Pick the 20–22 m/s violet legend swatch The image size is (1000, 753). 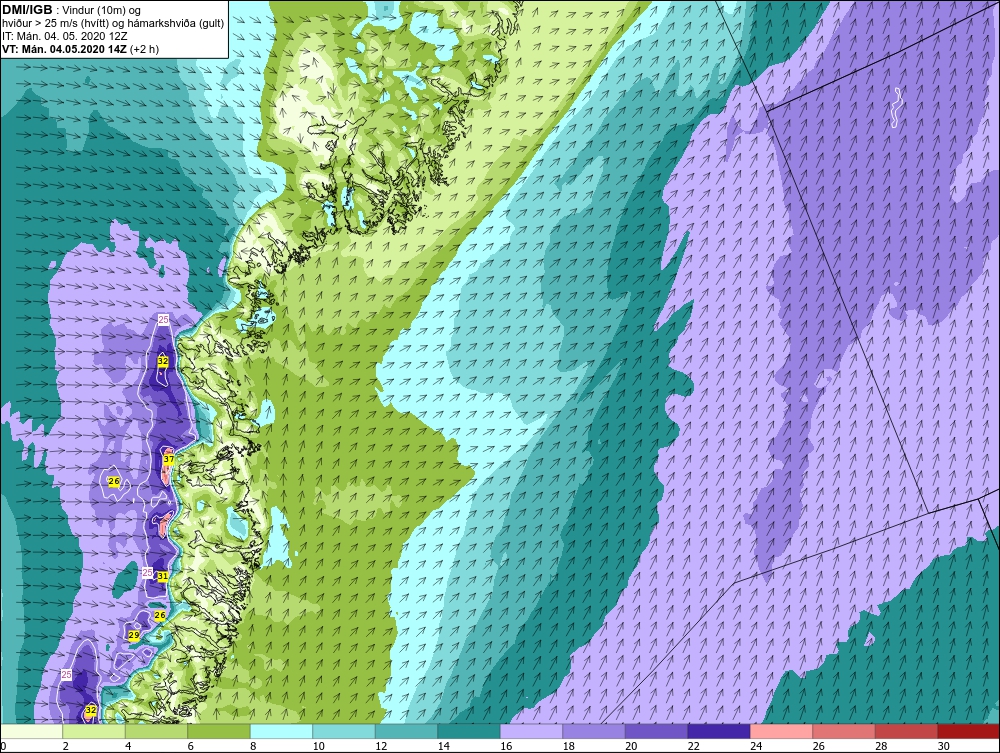[x=656, y=731]
